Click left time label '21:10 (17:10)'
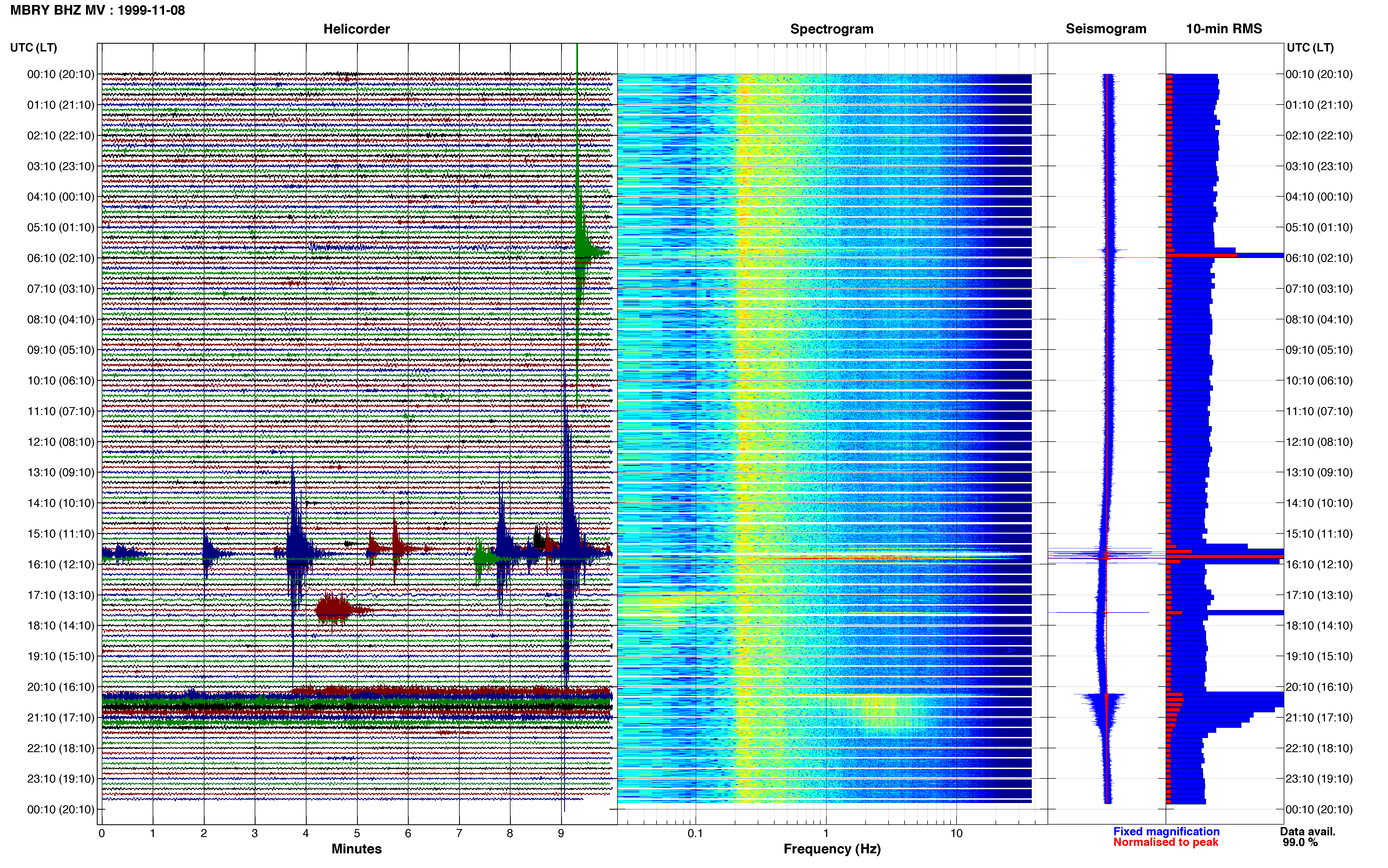Viewport: 1388px width, 868px height. (61, 717)
